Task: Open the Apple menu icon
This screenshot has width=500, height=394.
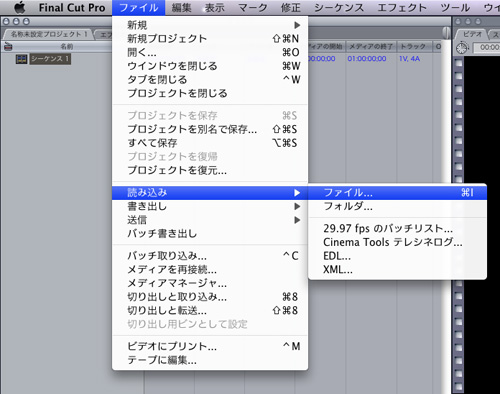Action: pyautogui.click(x=19, y=7)
